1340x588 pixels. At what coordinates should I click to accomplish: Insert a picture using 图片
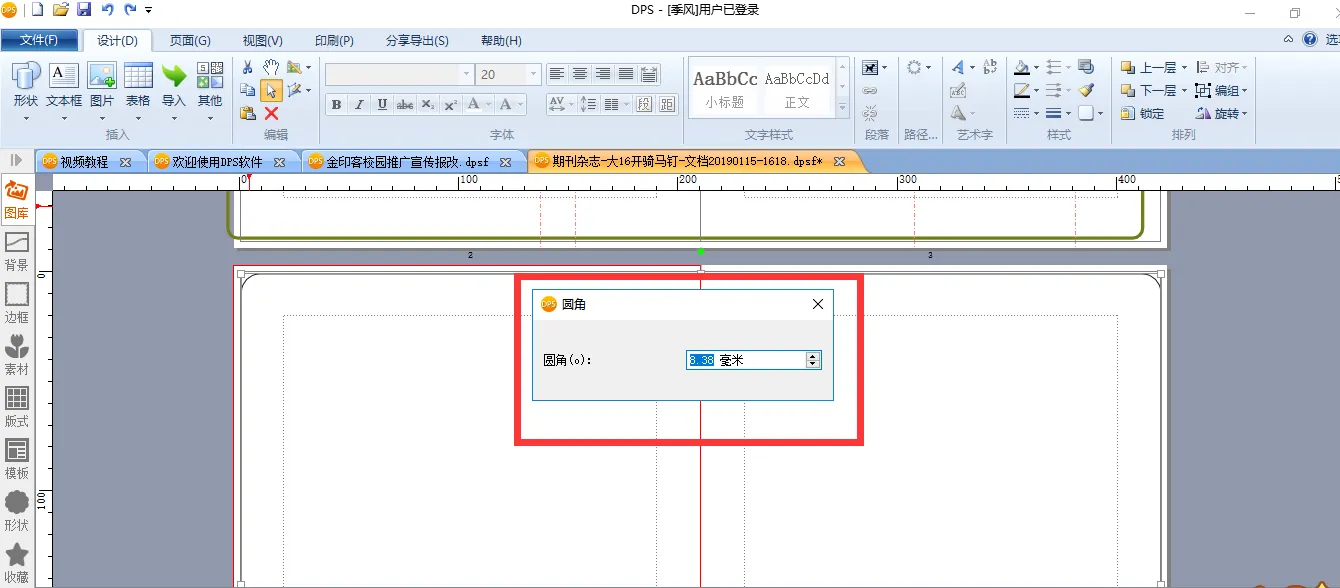coord(102,85)
